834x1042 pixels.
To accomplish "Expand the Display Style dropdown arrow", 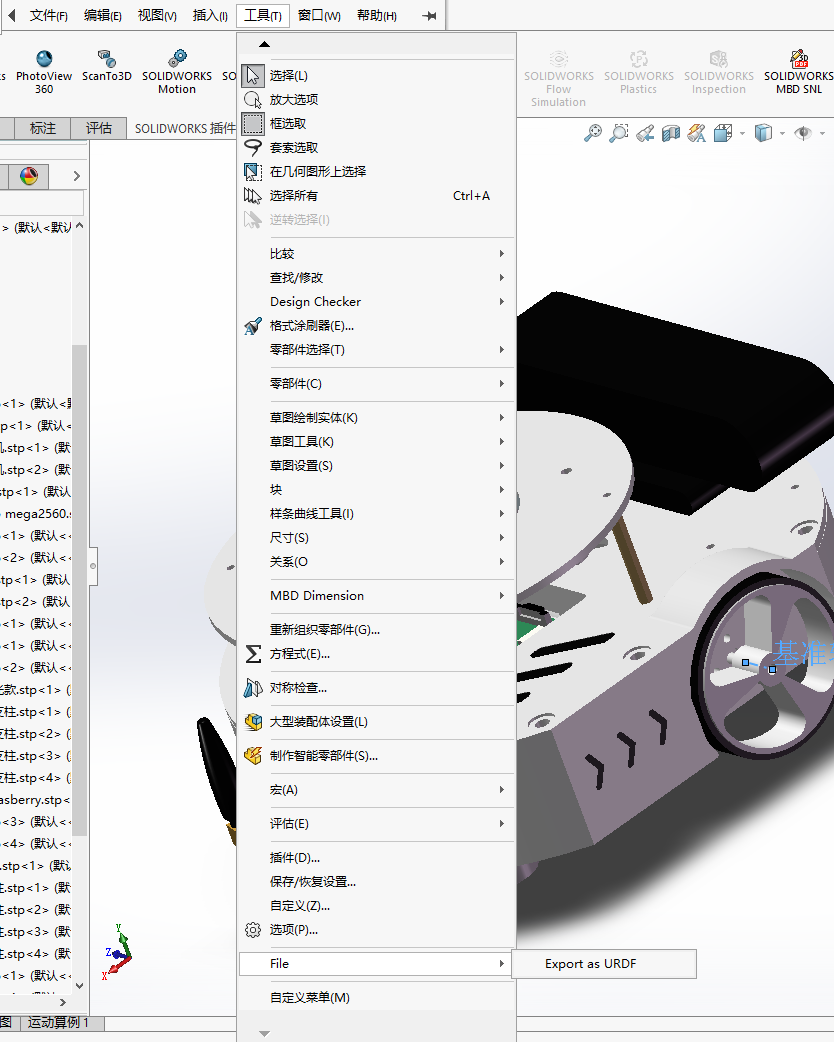I will point(782,133).
